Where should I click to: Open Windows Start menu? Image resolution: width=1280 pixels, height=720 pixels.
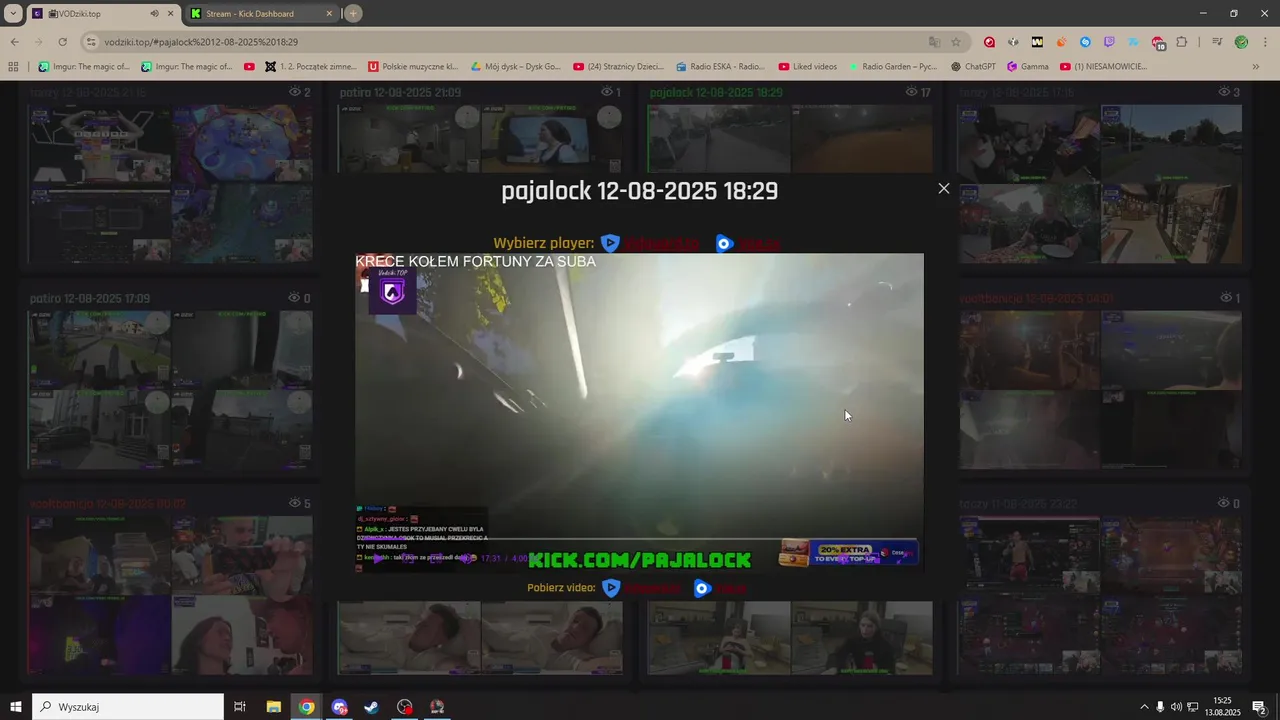(x=15, y=707)
